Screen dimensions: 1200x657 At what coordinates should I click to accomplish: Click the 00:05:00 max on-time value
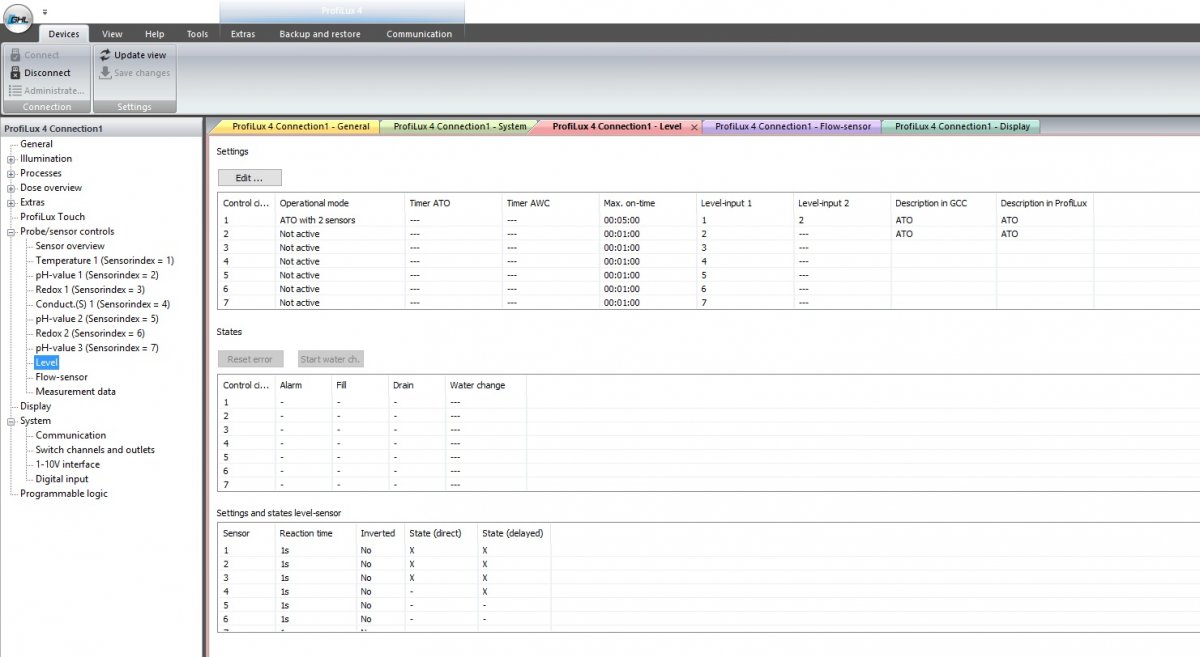coord(622,220)
